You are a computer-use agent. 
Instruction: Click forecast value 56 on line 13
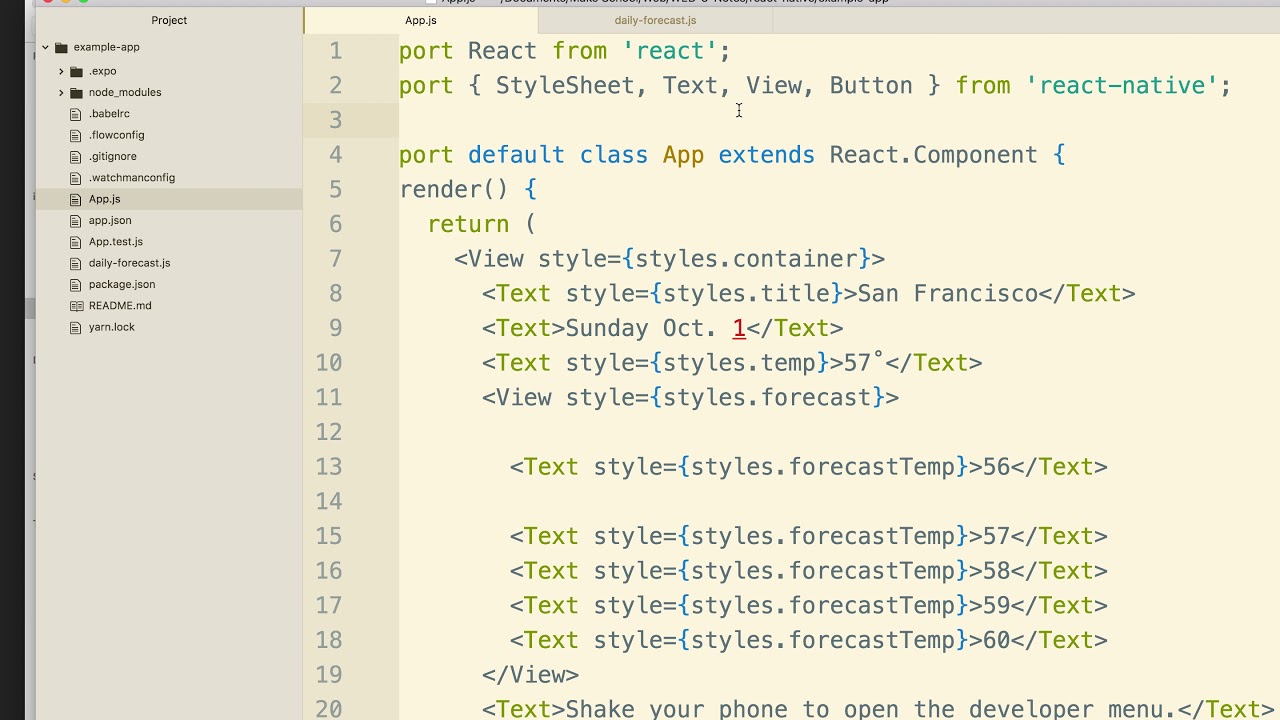pyautogui.click(x=996, y=467)
